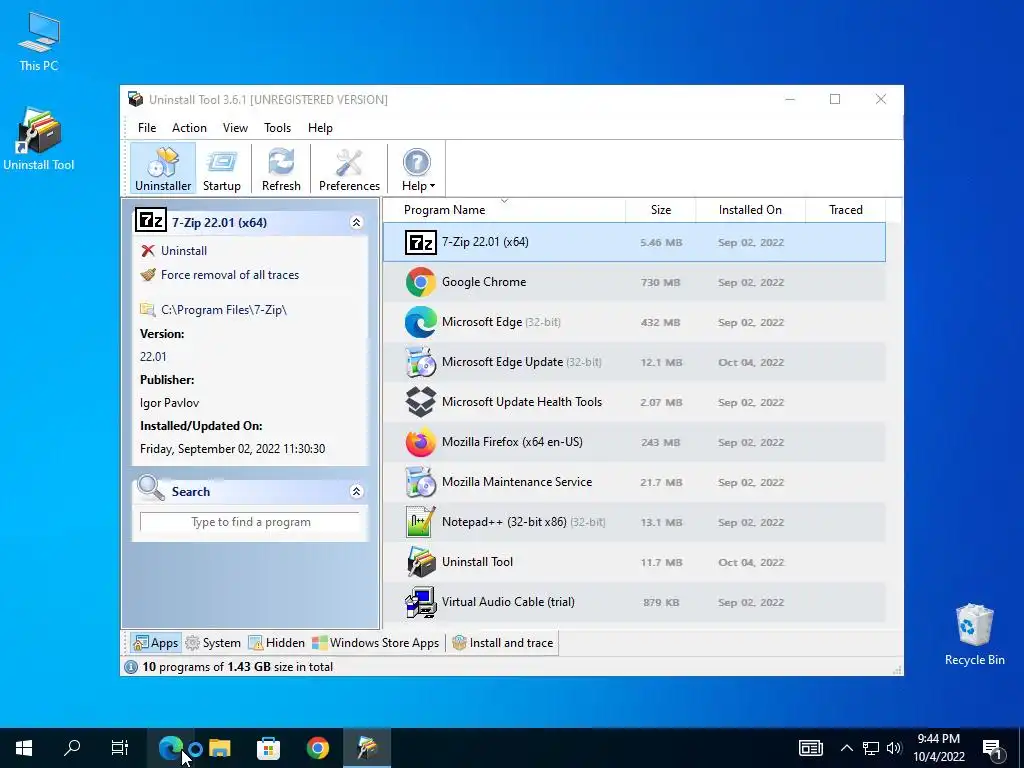
Task: Open the notification center icon
Action: (993, 748)
